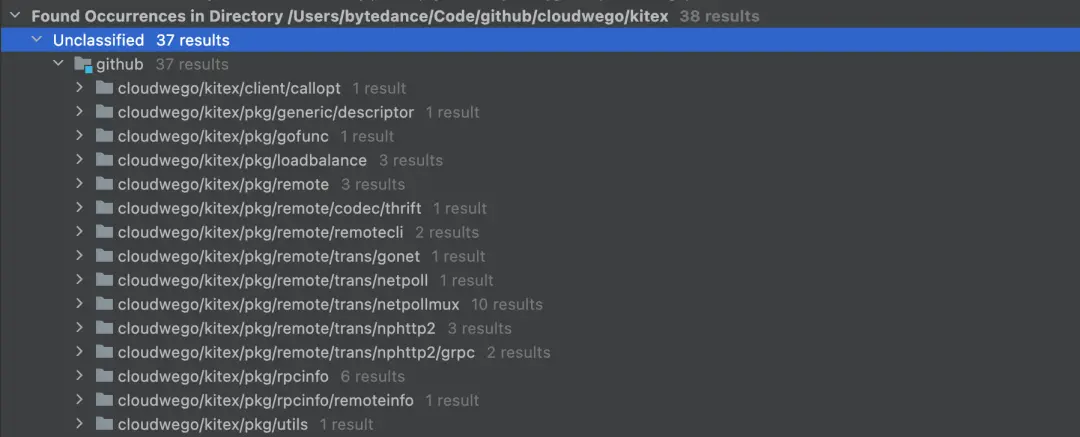This screenshot has height=437, width=1080.
Task: Collapse the github 37 results node
Action: pyautogui.click(x=58, y=64)
